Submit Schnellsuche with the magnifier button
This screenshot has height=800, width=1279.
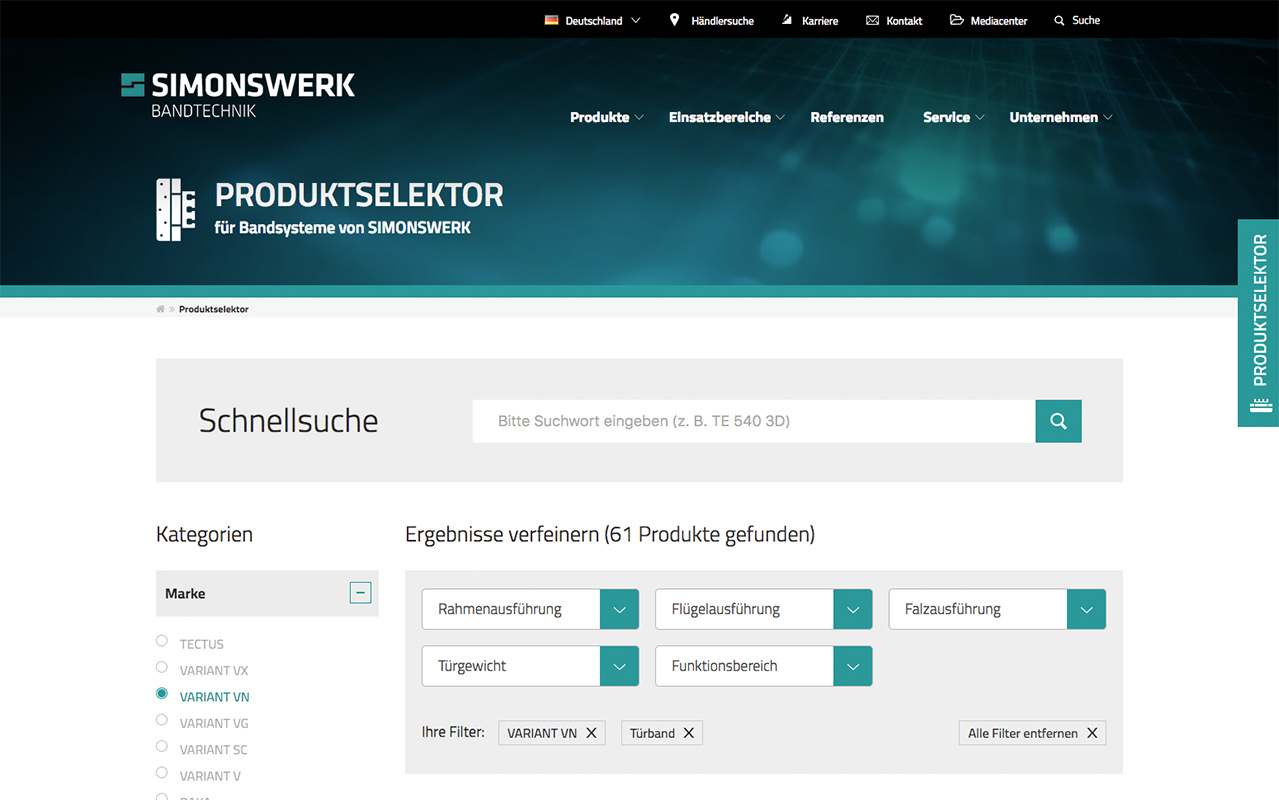tap(1058, 421)
